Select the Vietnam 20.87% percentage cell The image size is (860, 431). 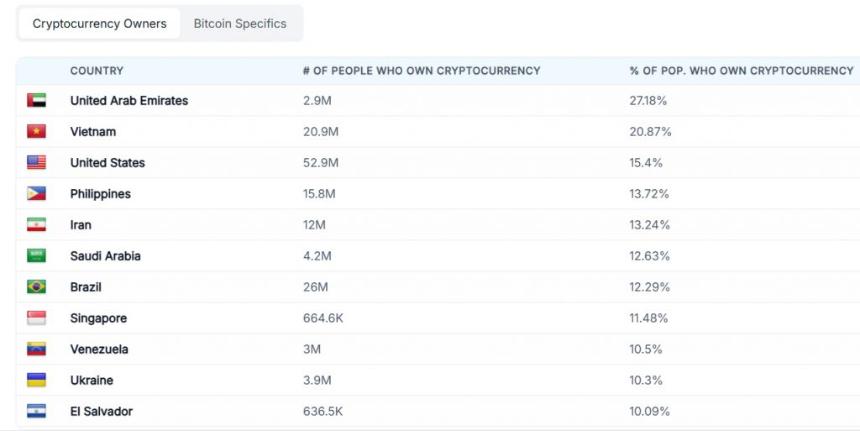click(650, 132)
